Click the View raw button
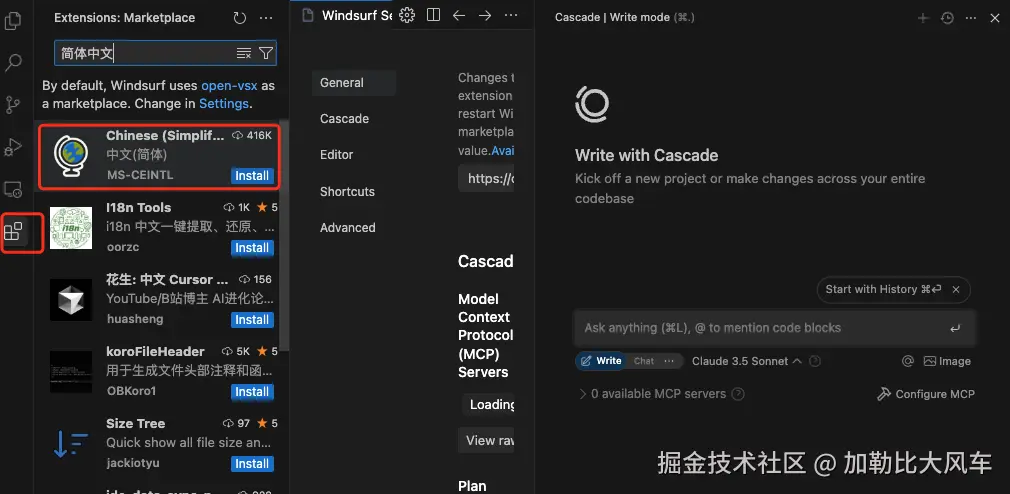This screenshot has width=1010, height=494. 486,441
